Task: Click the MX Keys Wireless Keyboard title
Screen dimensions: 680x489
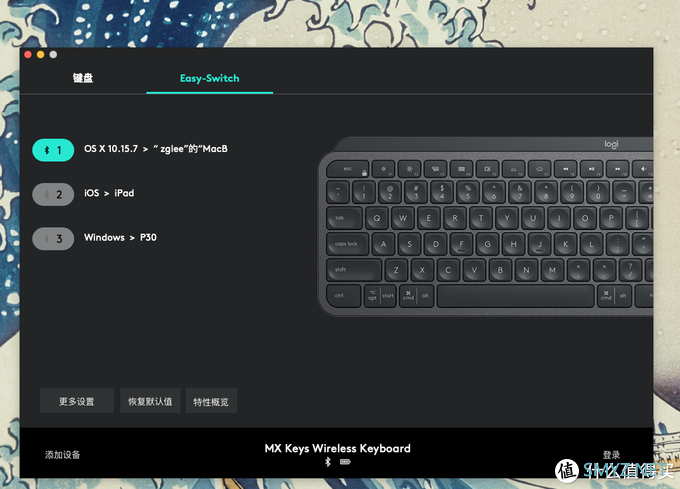Action: pos(337,448)
